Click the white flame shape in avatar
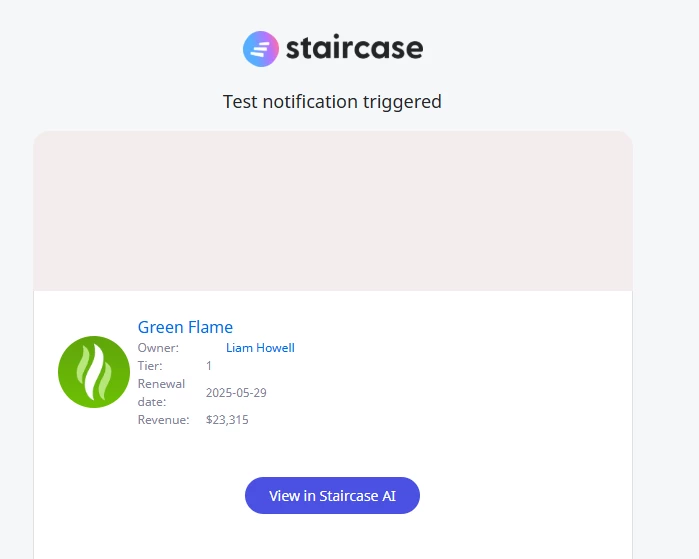Image resolution: width=699 pixels, height=559 pixels. coord(95,372)
